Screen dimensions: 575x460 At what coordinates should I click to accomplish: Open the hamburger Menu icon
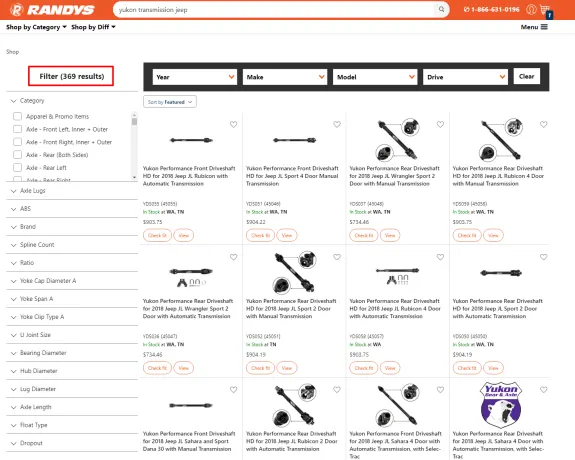544,27
